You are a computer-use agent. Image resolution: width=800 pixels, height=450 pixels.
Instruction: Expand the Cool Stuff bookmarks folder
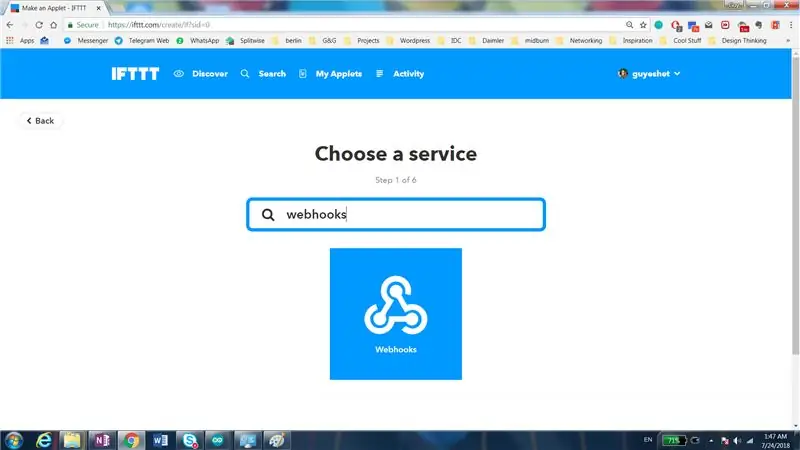[x=681, y=40]
